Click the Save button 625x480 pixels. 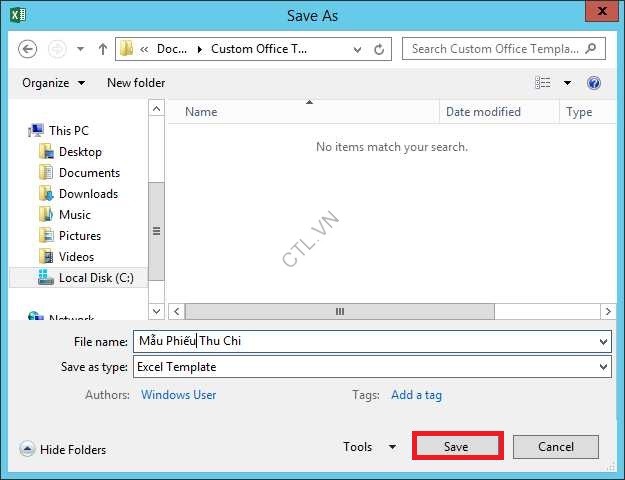458,447
